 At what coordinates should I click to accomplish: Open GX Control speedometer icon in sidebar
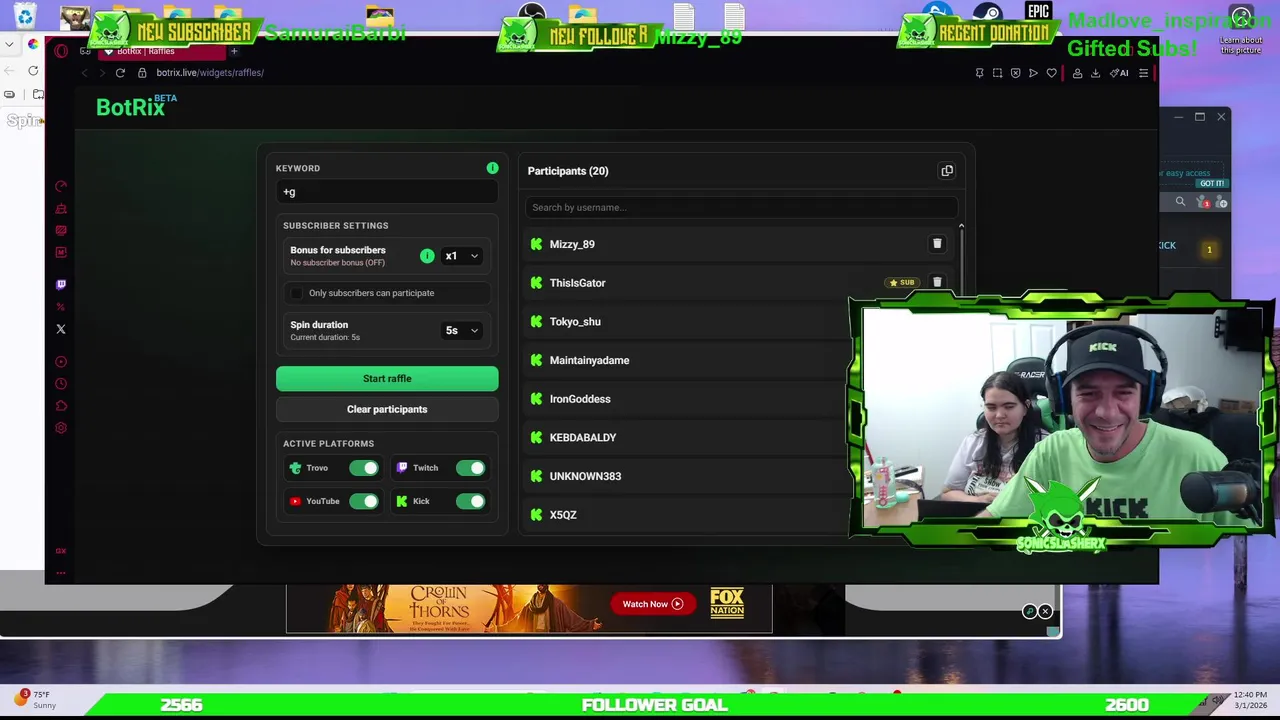[x=61, y=186]
